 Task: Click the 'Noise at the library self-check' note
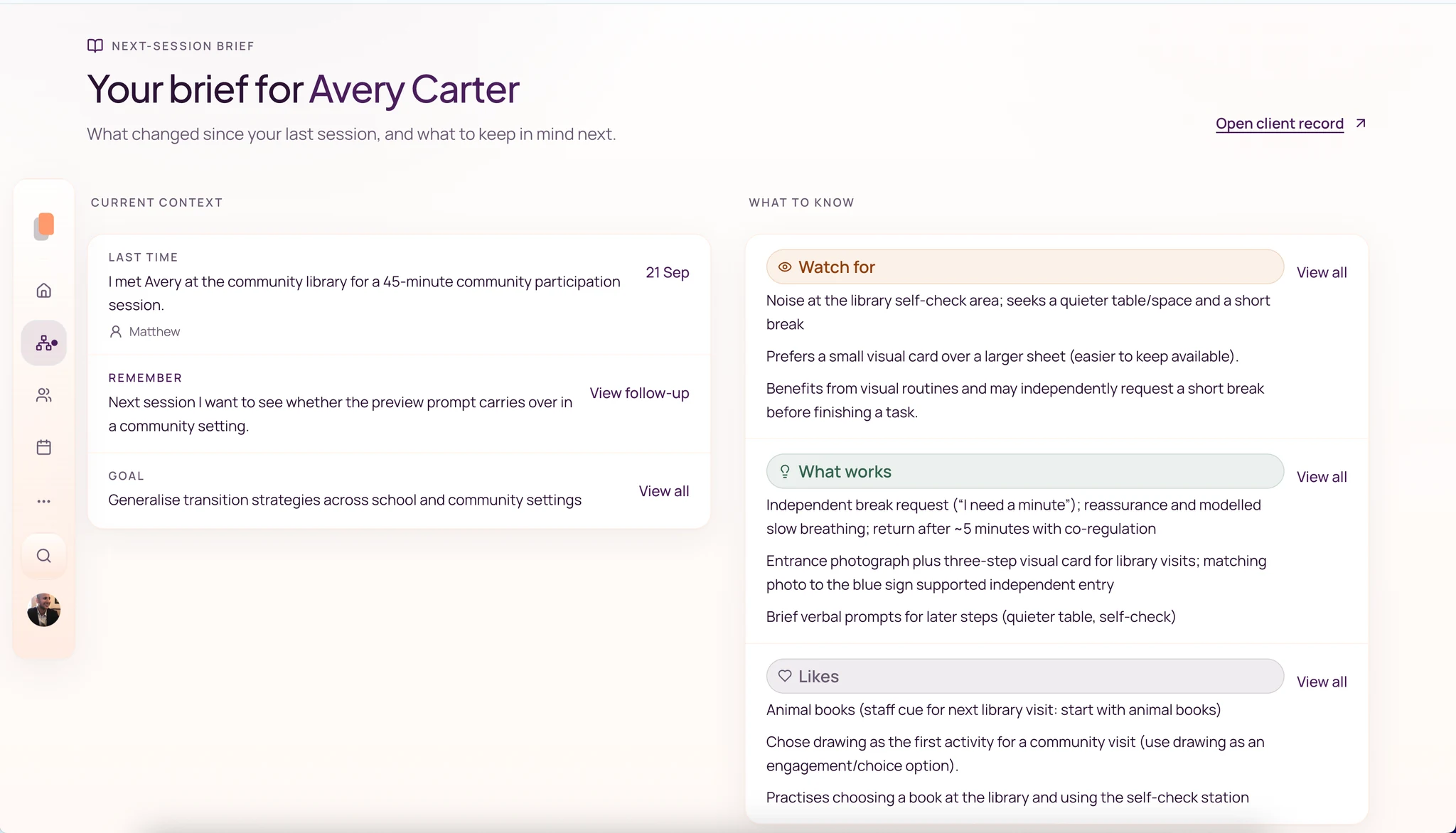coord(1018,312)
